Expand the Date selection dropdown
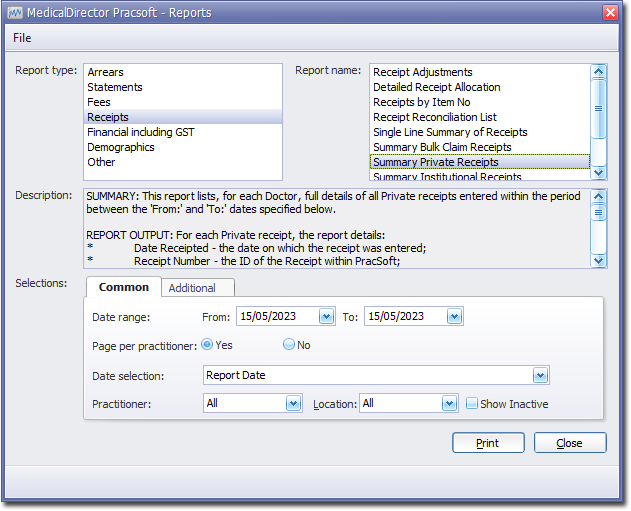Screen dimensions: 631x511 [540, 376]
